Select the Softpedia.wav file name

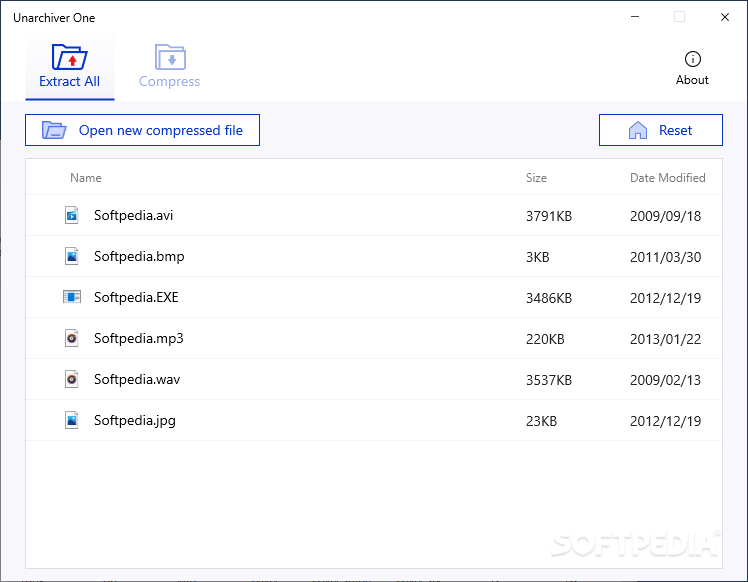[x=137, y=380]
